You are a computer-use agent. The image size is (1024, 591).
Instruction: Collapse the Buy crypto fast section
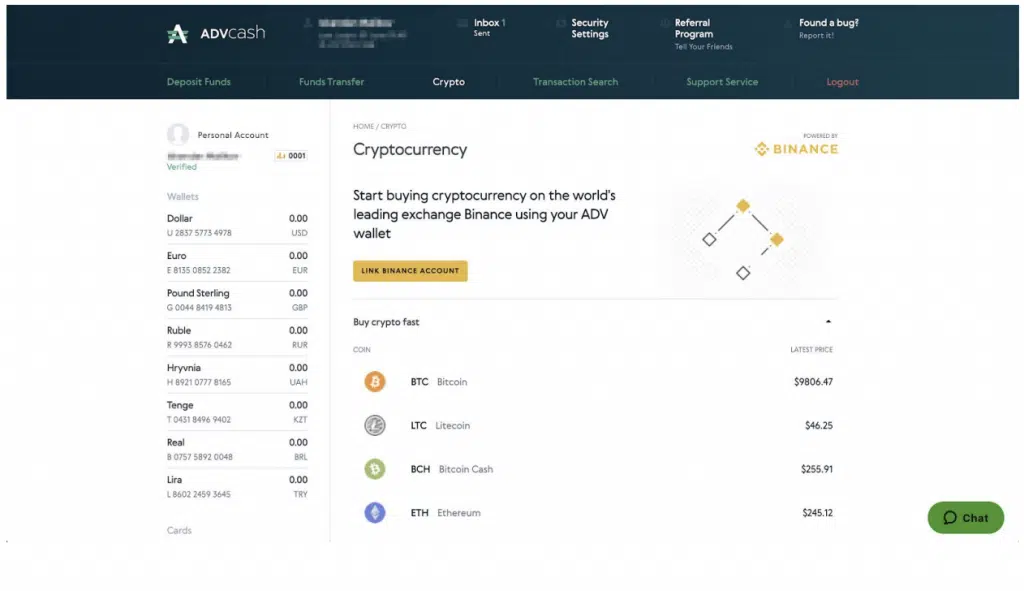828,322
